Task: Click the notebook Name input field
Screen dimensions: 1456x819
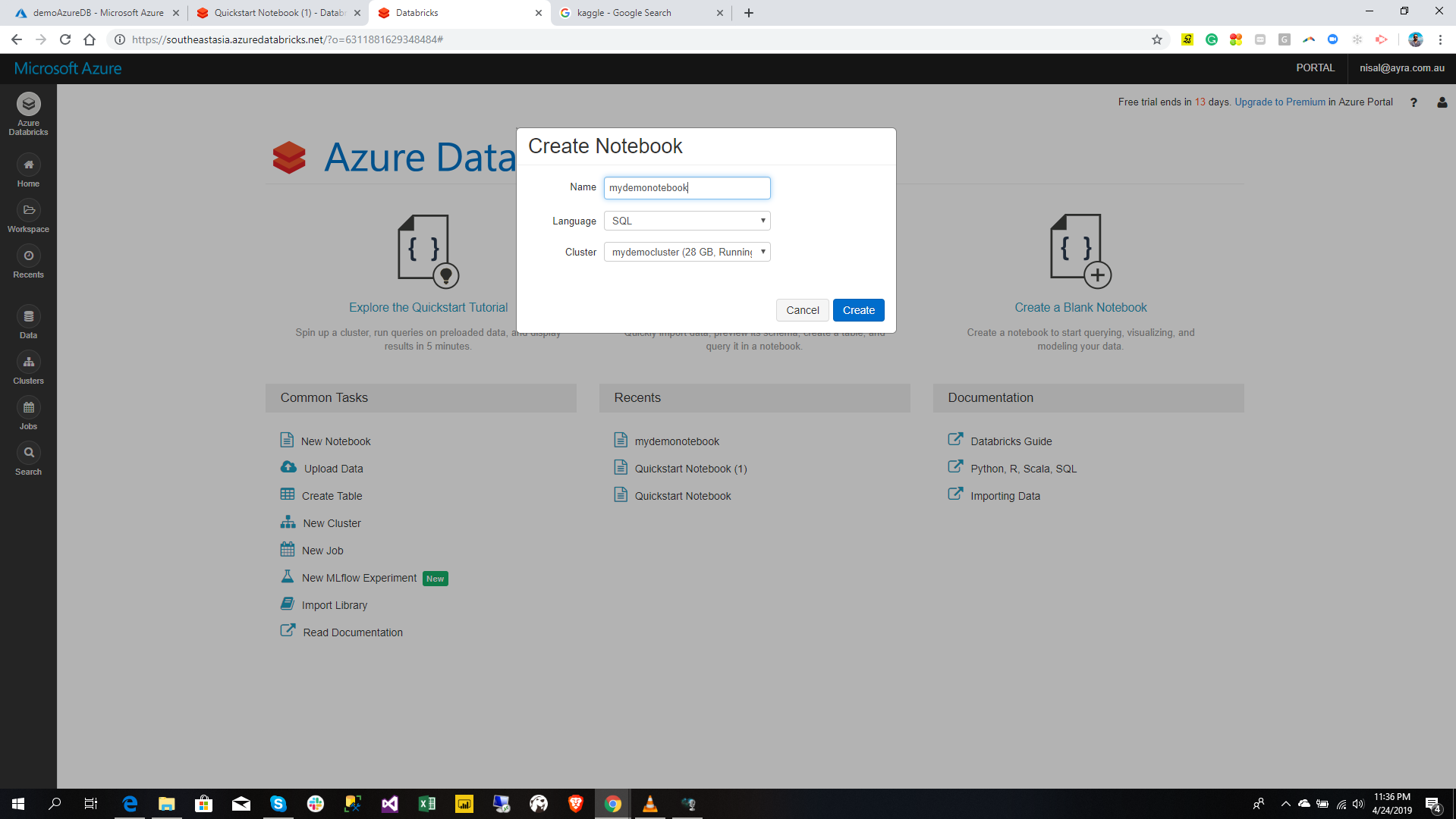Action: point(687,187)
